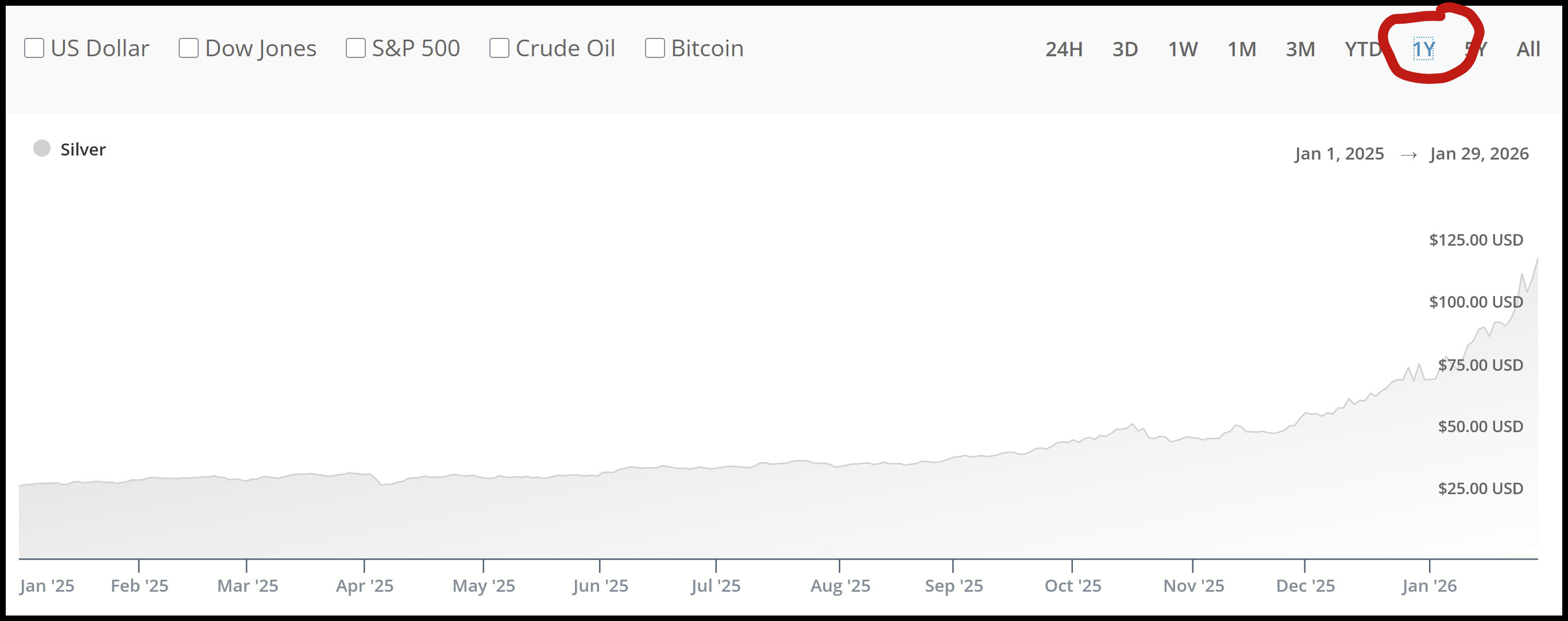This screenshot has height=621, width=1568.
Task: Switch to the 3D time range
Action: (x=1125, y=49)
